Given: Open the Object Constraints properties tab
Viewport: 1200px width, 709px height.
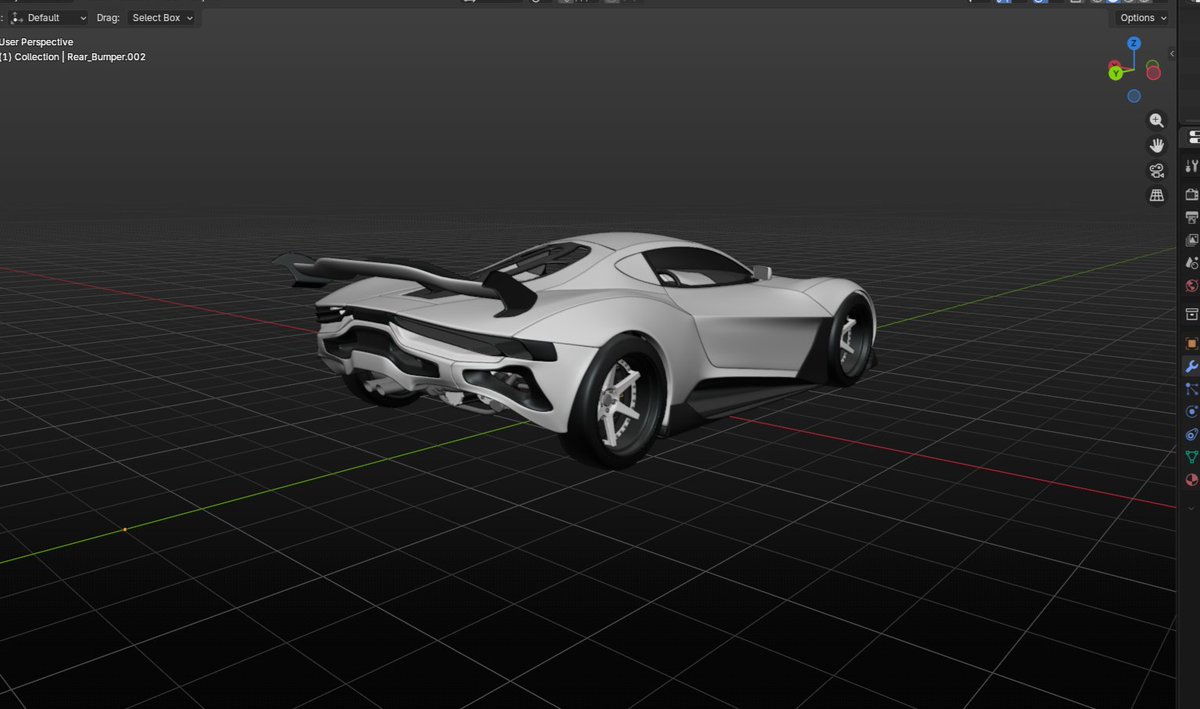Looking at the screenshot, I should tap(1191, 435).
